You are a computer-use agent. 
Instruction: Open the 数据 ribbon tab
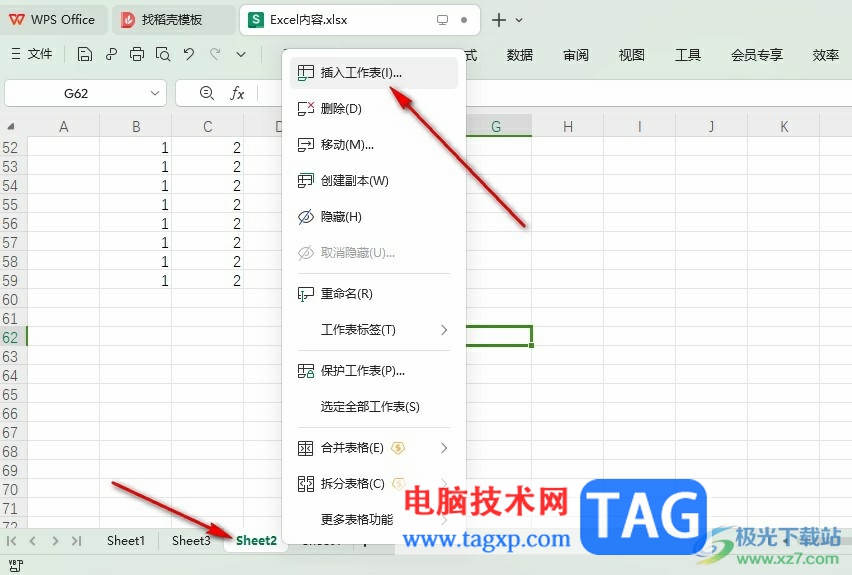click(x=519, y=55)
